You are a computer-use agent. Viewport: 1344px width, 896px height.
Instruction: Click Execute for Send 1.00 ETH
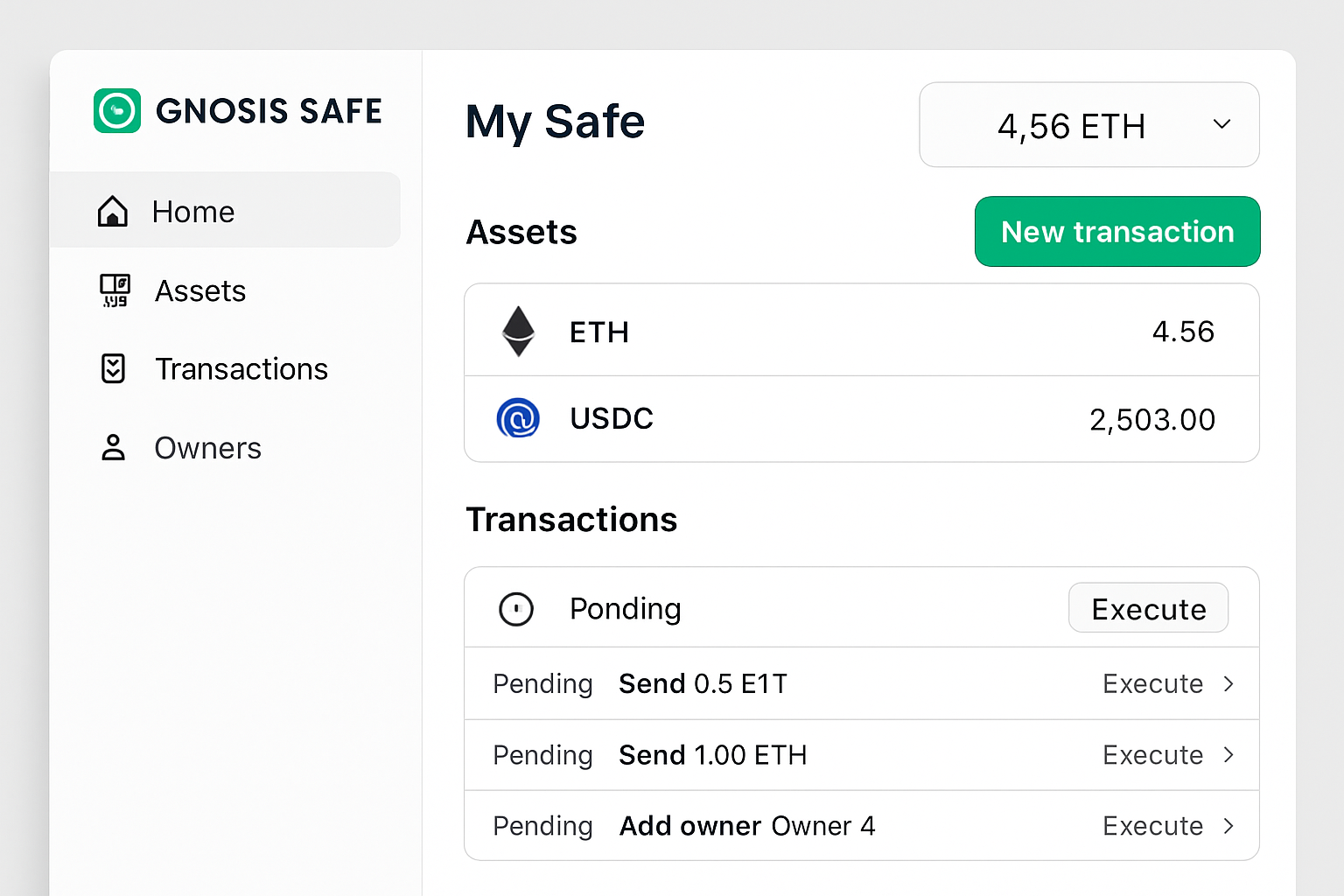(x=1153, y=754)
